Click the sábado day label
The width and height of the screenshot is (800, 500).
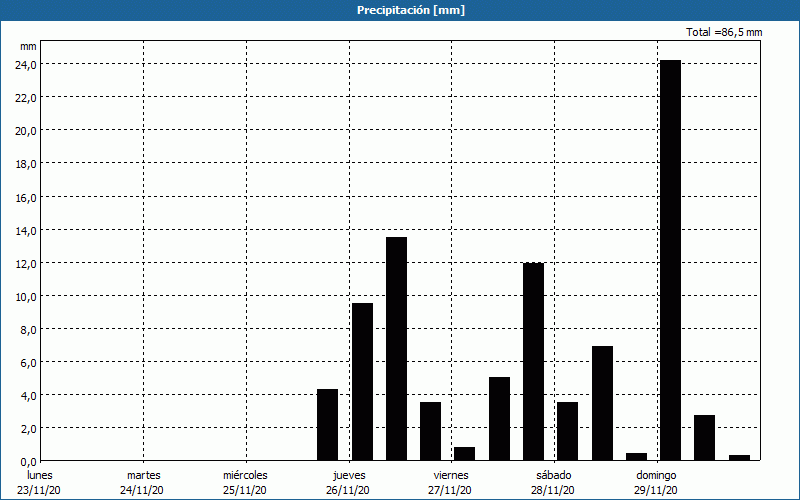click(x=554, y=476)
